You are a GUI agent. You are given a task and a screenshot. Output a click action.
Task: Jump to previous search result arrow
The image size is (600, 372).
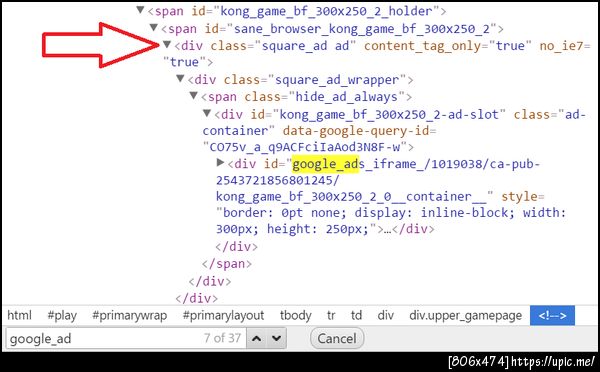257,338
